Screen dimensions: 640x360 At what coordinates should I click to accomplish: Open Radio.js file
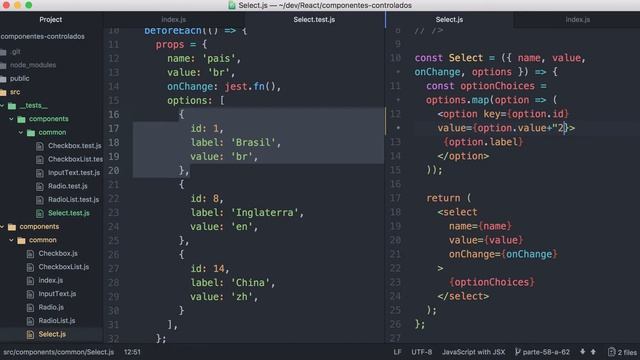(51, 307)
